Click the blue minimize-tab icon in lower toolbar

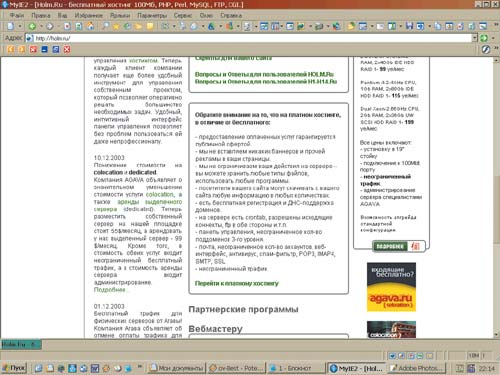click(44, 49)
